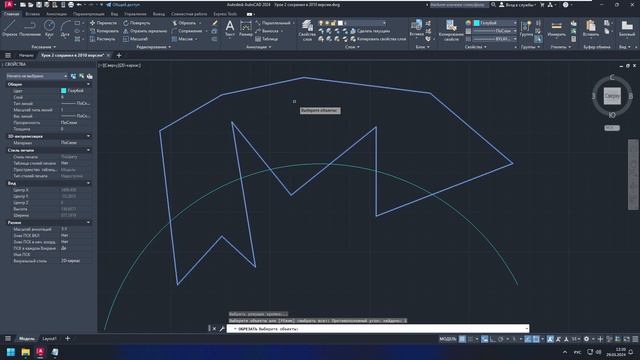
Task: Activate the Перенести (Move) command
Action: 104,23
